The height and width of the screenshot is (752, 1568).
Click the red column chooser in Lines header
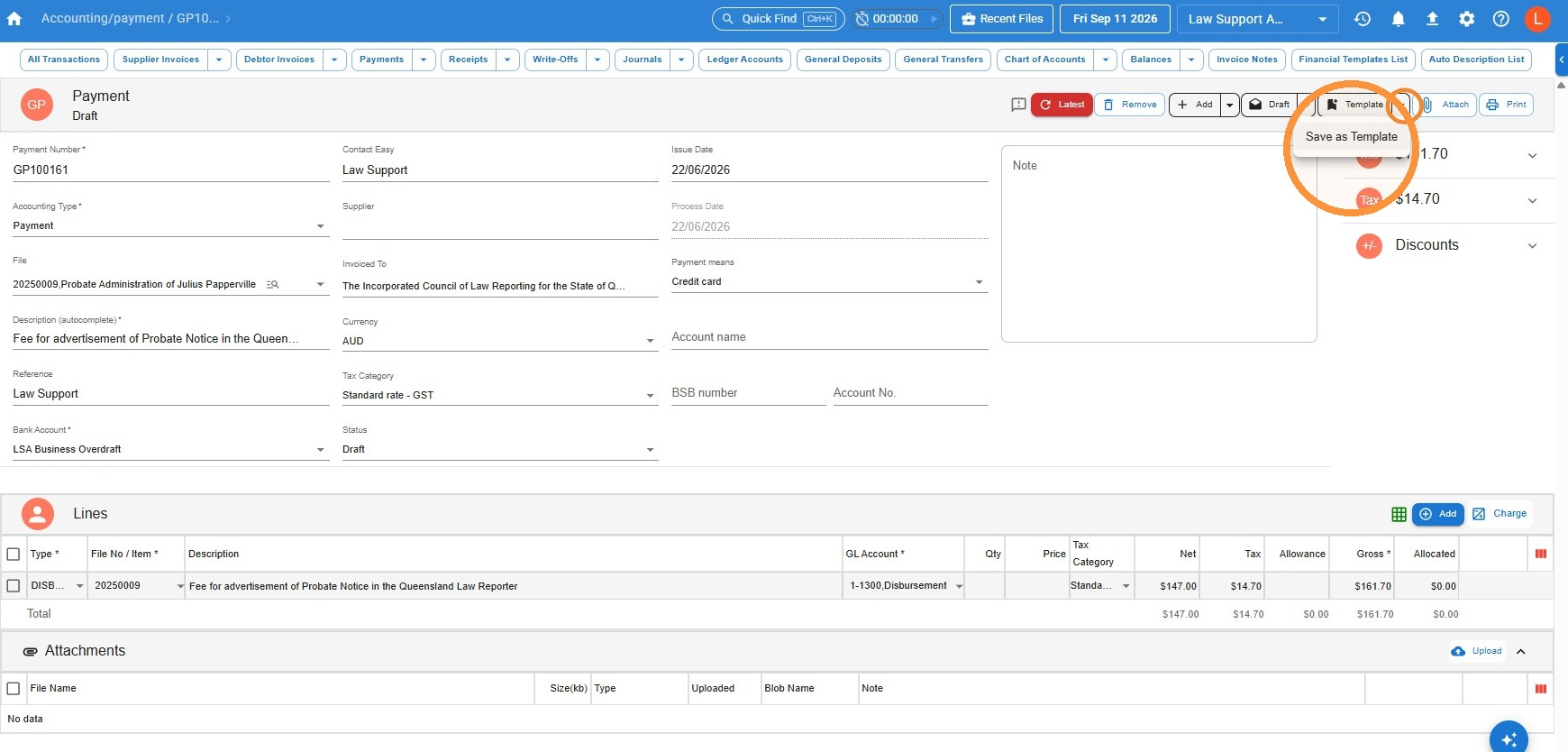point(1541,554)
